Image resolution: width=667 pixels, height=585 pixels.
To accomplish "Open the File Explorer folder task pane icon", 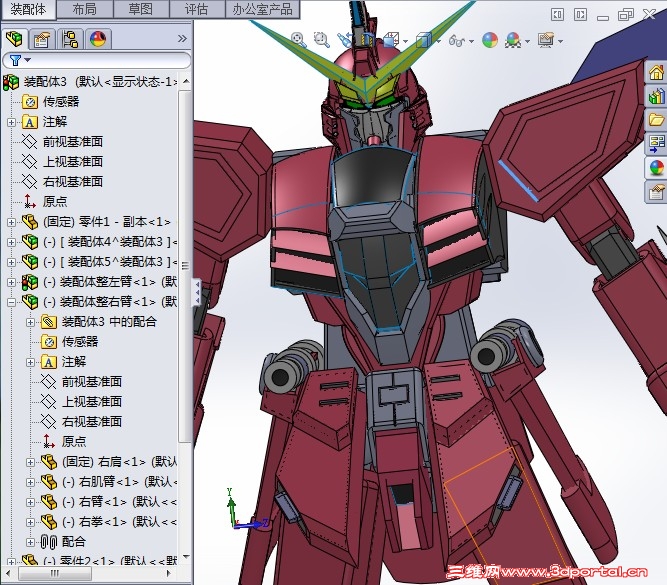I will (656, 120).
